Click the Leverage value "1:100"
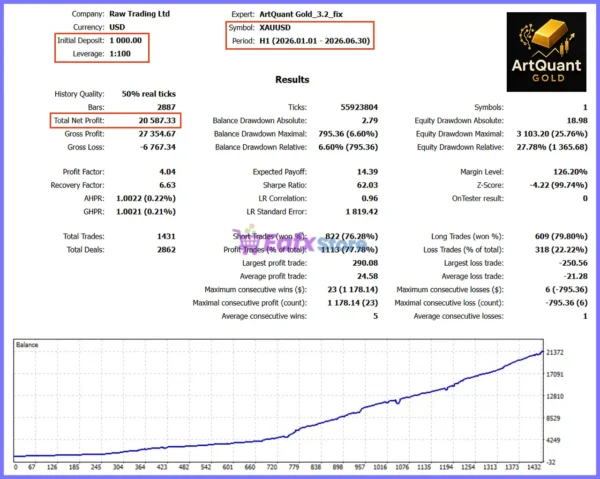The height and width of the screenshot is (479, 600). 120,54
